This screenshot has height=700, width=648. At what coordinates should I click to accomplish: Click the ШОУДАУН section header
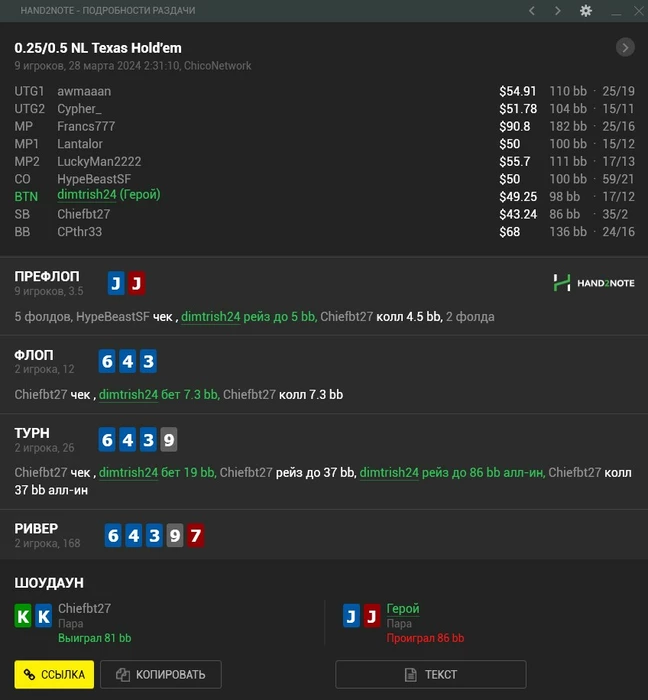pyautogui.click(x=49, y=583)
